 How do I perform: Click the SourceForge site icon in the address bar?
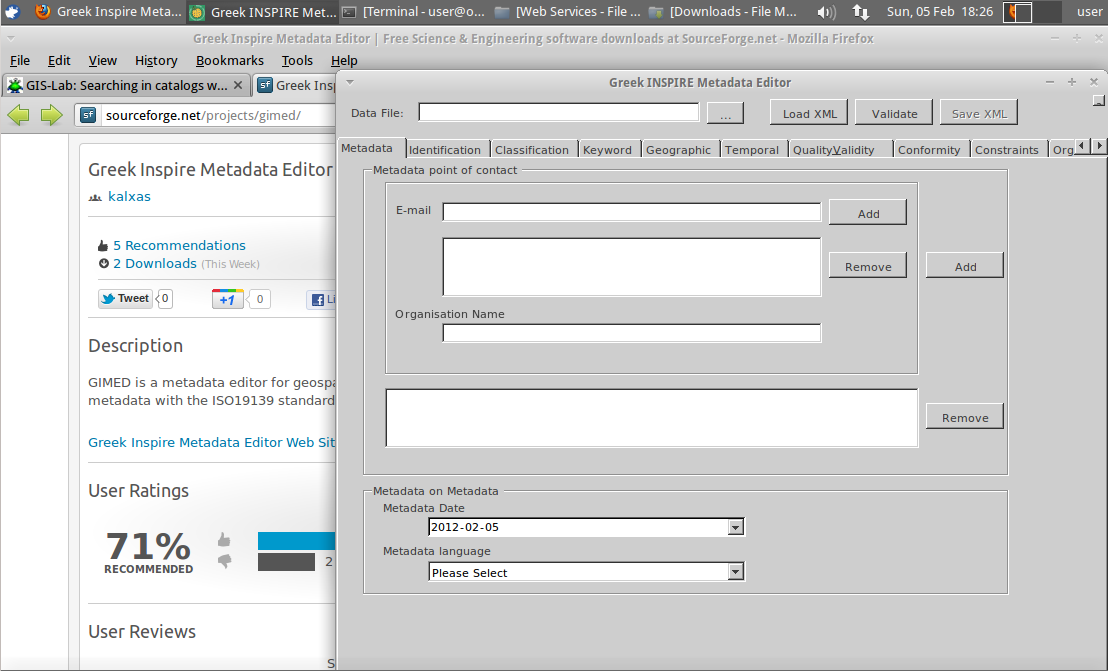click(x=88, y=114)
